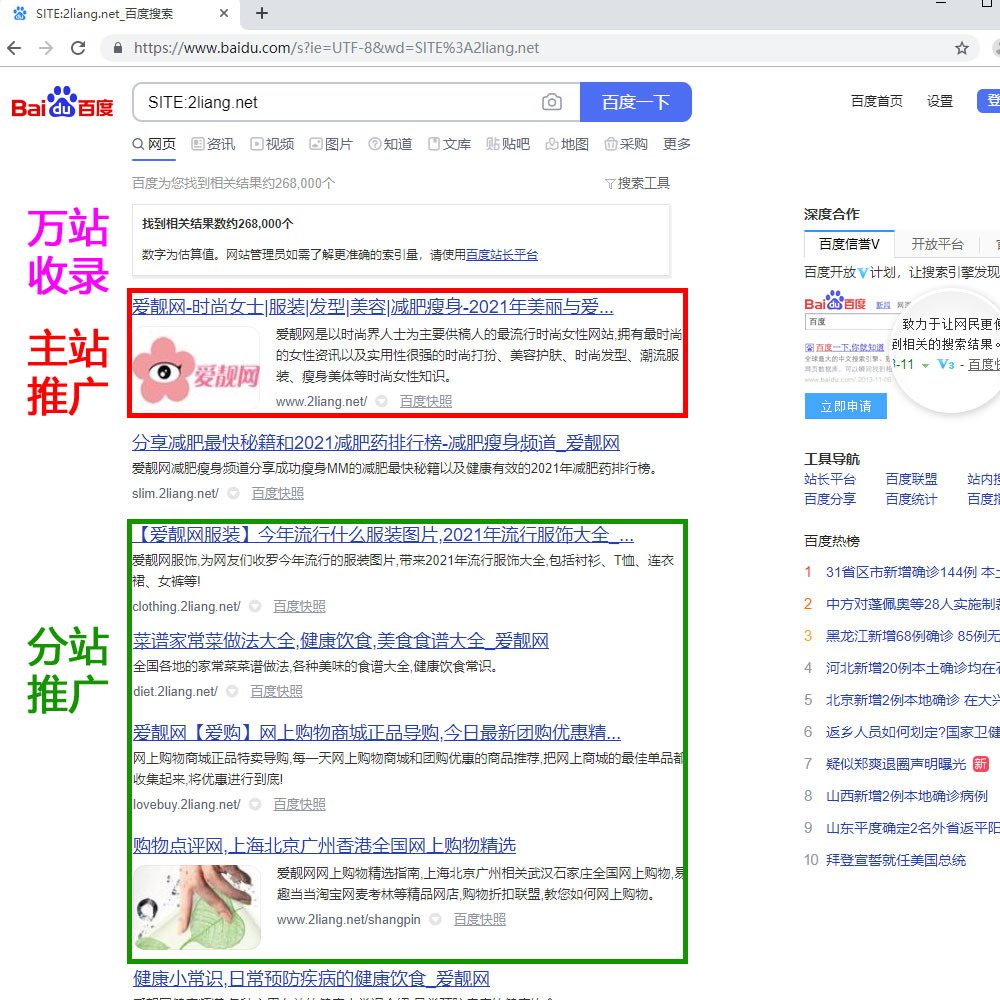Click the padlock site-security icon
The width and height of the screenshot is (1000, 1000).
[117, 48]
